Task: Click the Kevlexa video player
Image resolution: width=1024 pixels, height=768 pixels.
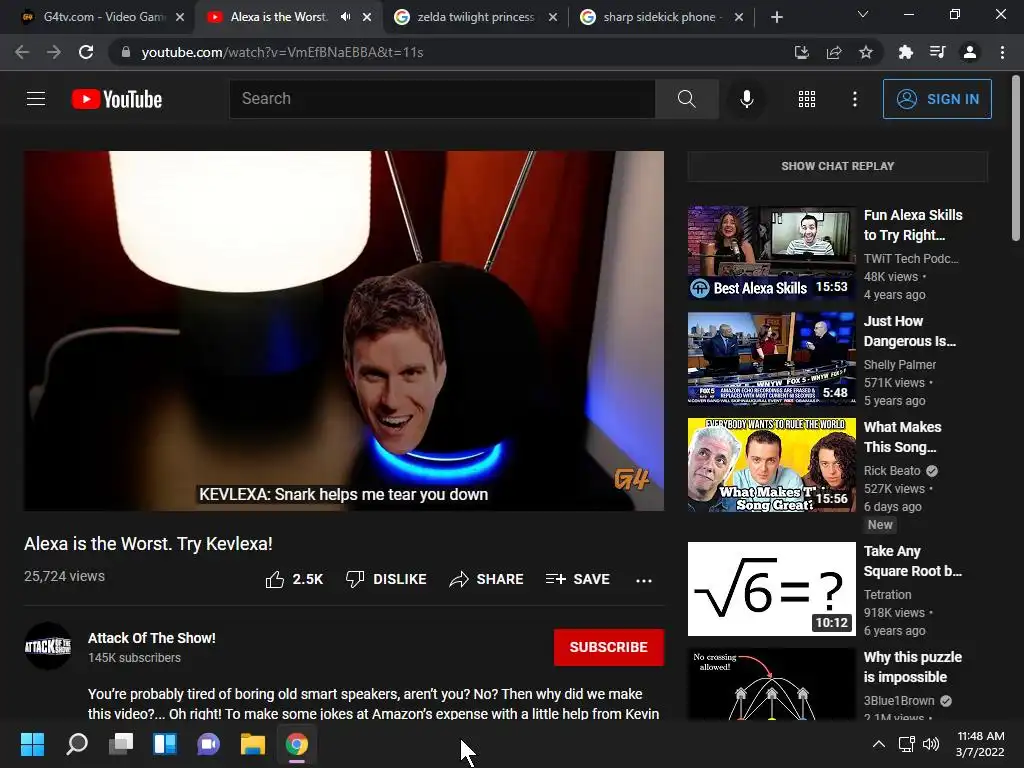Action: [x=344, y=330]
